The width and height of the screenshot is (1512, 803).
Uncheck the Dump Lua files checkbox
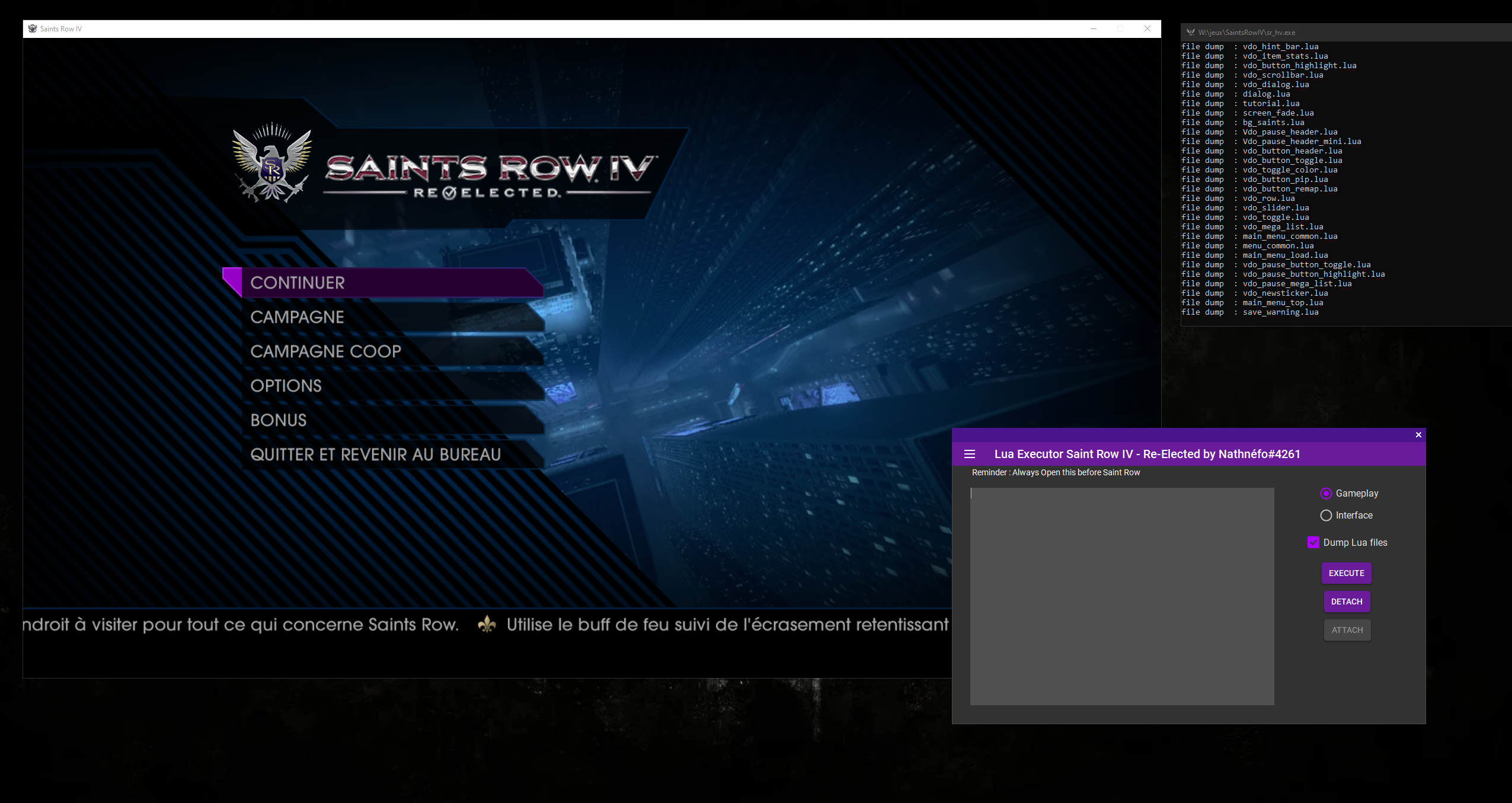pos(1313,542)
